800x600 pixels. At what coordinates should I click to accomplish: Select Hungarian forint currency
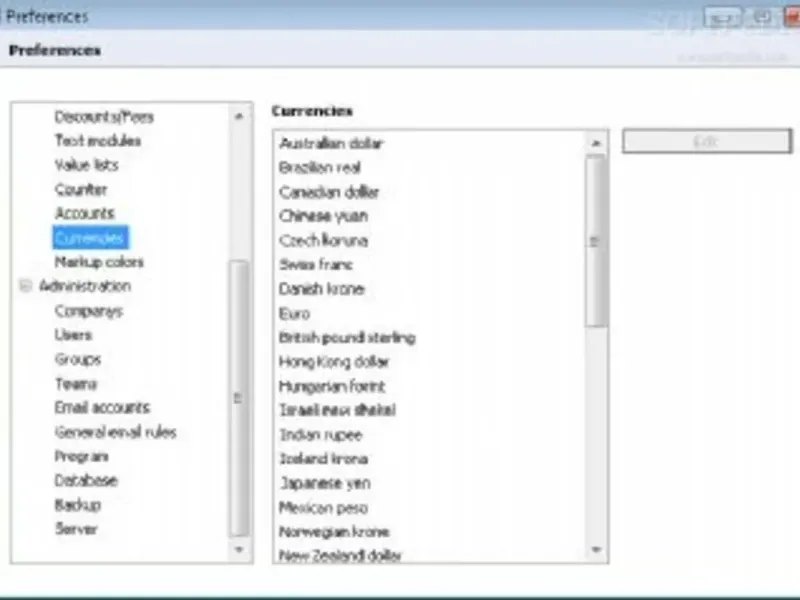click(x=332, y=386)
